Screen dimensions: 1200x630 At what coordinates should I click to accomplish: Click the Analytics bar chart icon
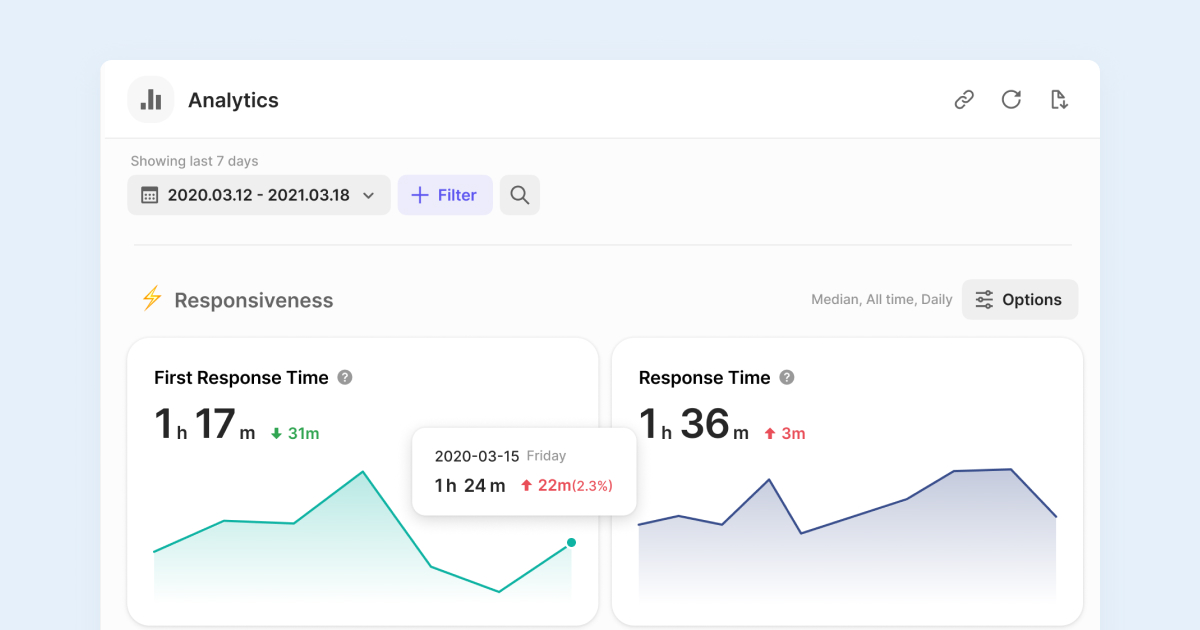click(x=151, y=100)
